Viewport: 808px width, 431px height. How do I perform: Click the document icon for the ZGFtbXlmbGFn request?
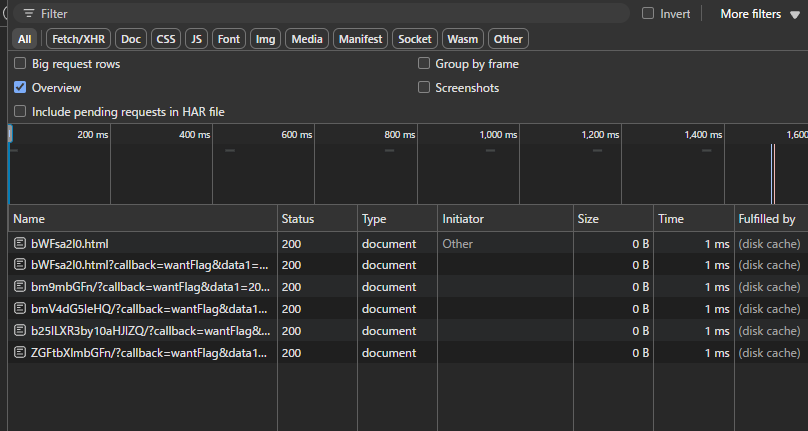pyautogui.click(x=20, y=353)
